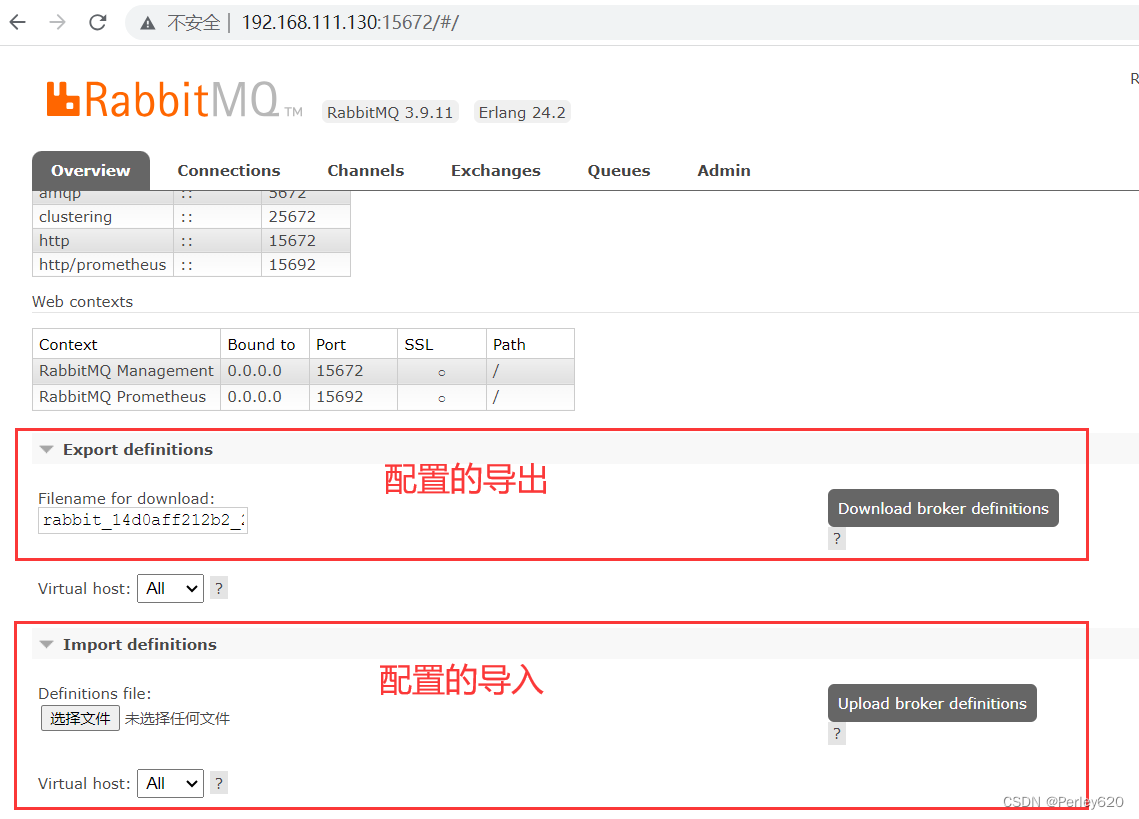Click the browser address bar URL
Viewport: 1139px width, 819px height.
(350, 23)
